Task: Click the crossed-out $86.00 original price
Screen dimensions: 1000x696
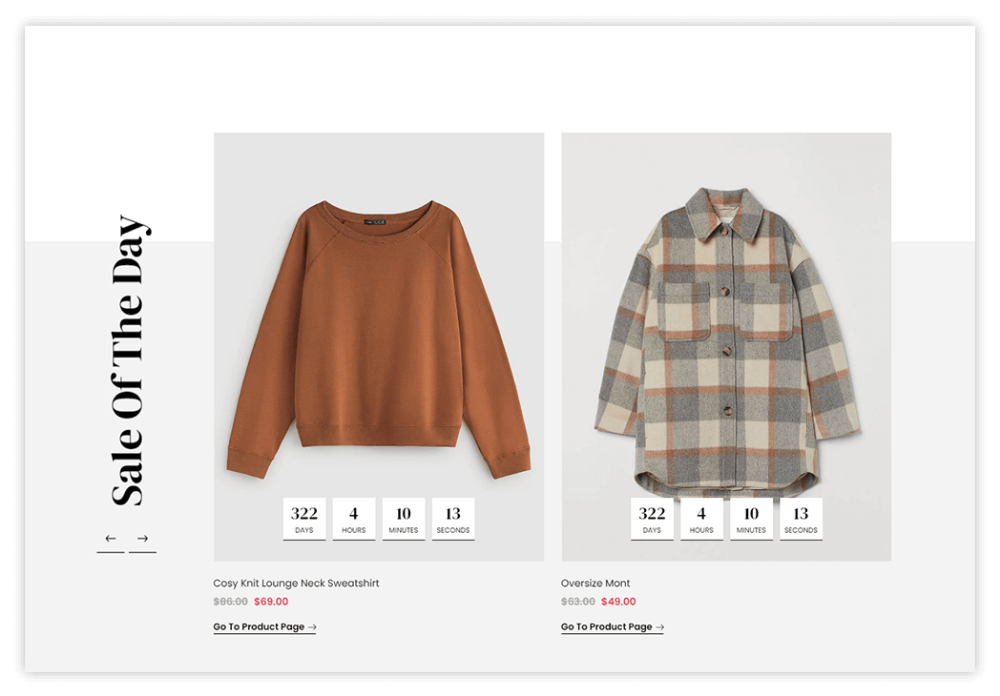Action: [x=230, y=602]
